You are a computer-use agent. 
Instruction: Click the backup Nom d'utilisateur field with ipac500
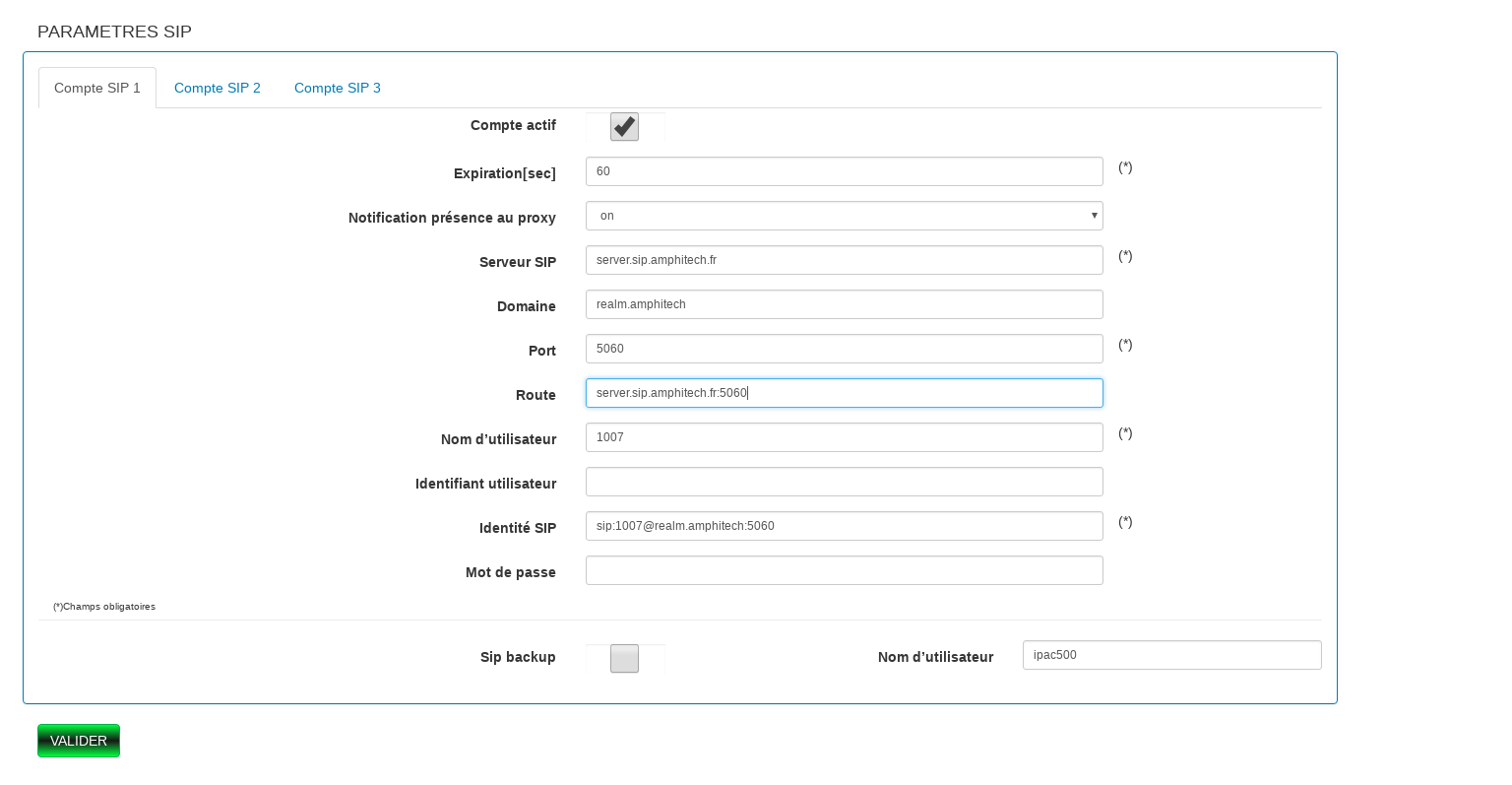click(x=1171, y=655)
